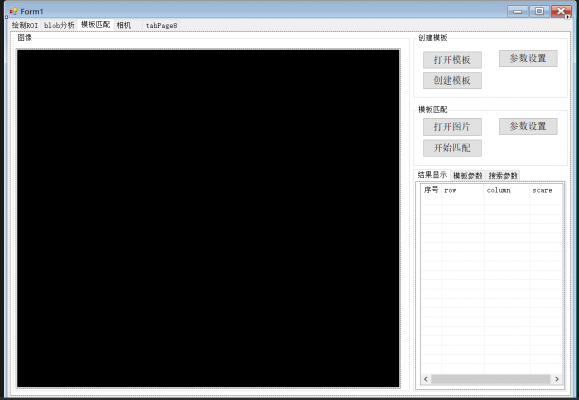
Task: Sort by the row column header
Action: pyautogui.click(x=462, y=190)
